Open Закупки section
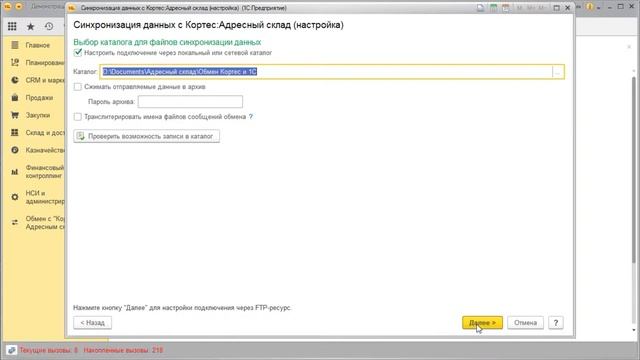The image size is (640, 360). coord(38,115)
